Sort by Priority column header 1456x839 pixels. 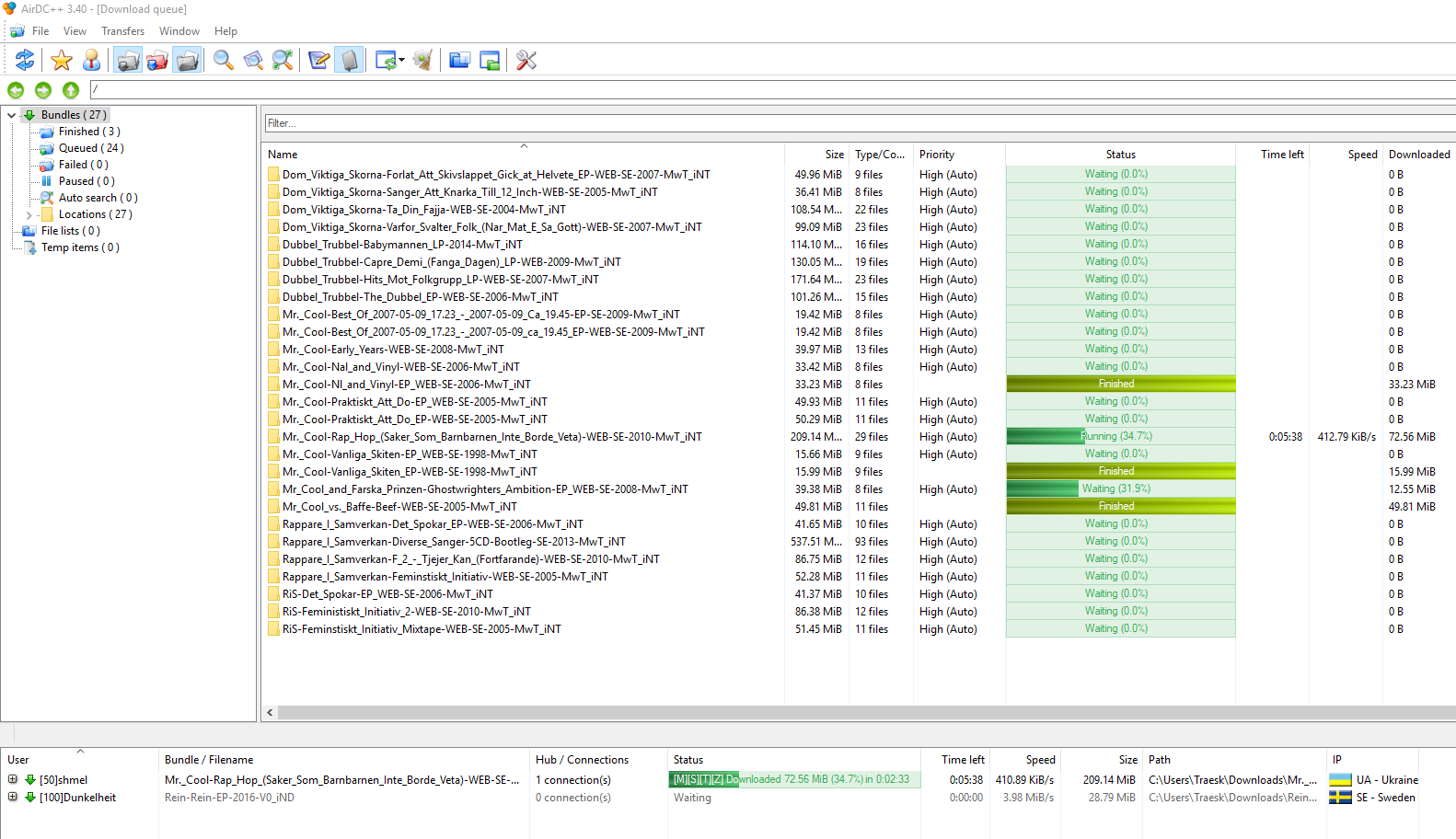pos(959,155)
